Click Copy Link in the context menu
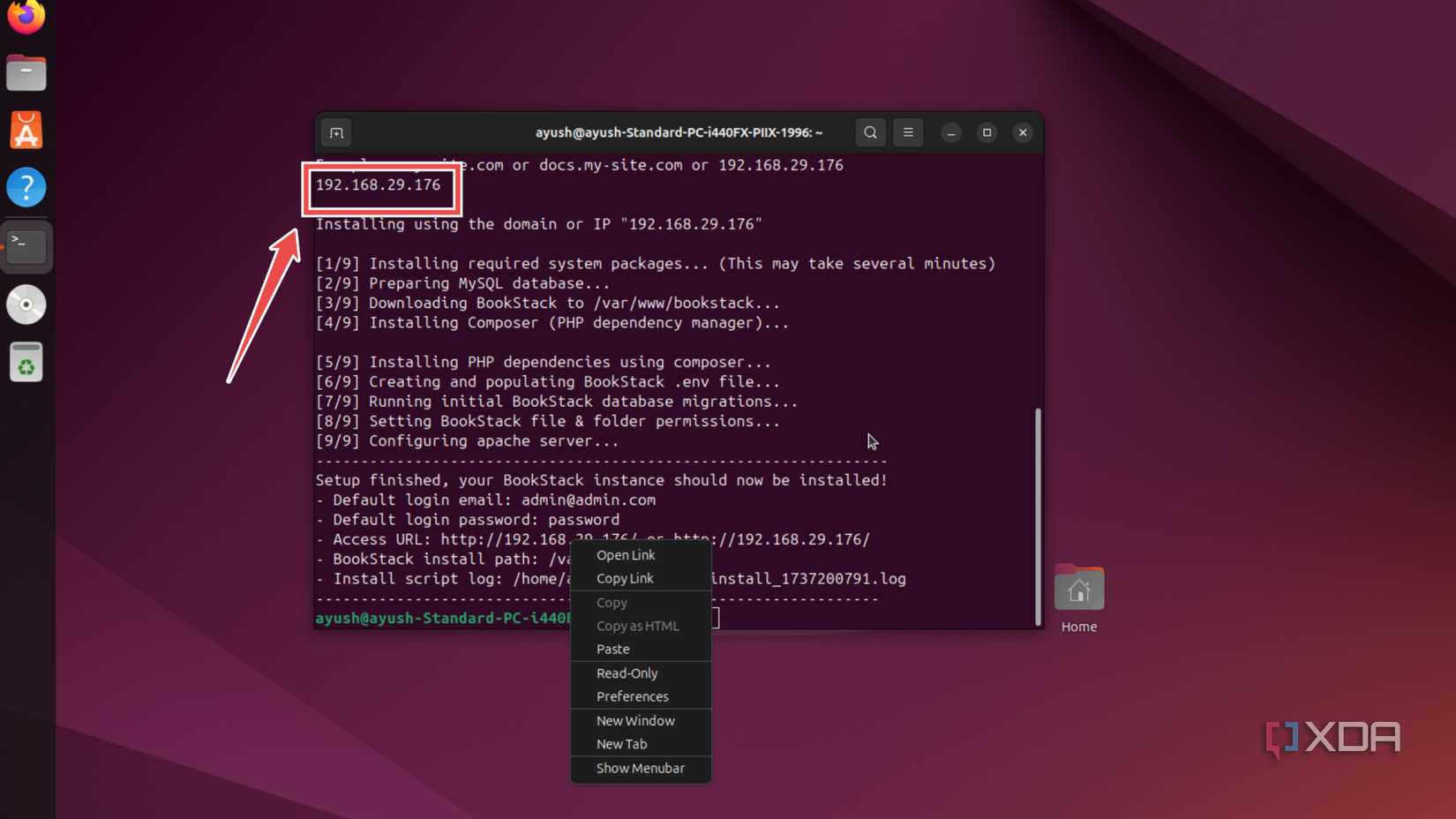 point(625,578)
